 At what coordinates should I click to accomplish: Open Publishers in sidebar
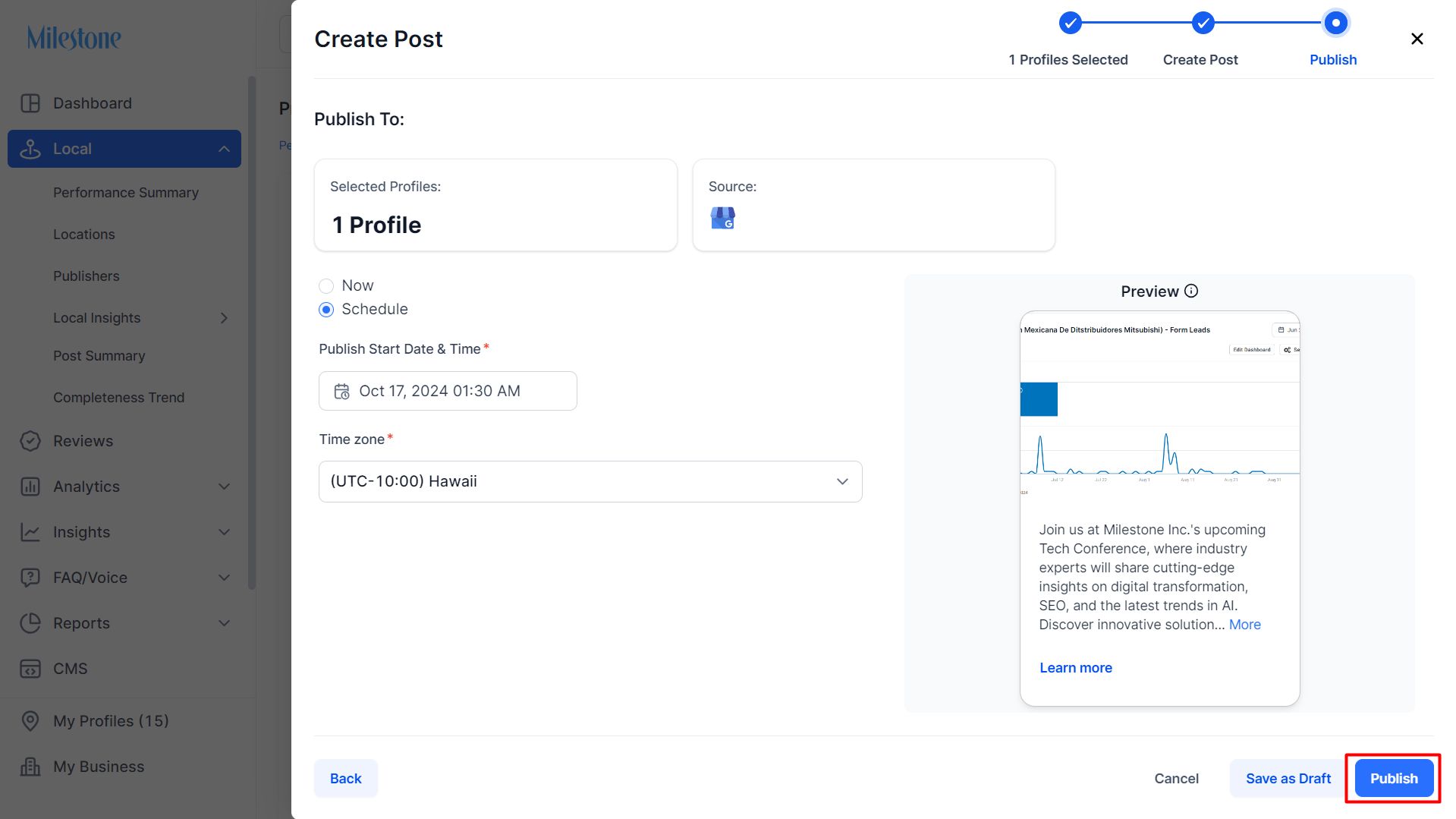[86, 276]
